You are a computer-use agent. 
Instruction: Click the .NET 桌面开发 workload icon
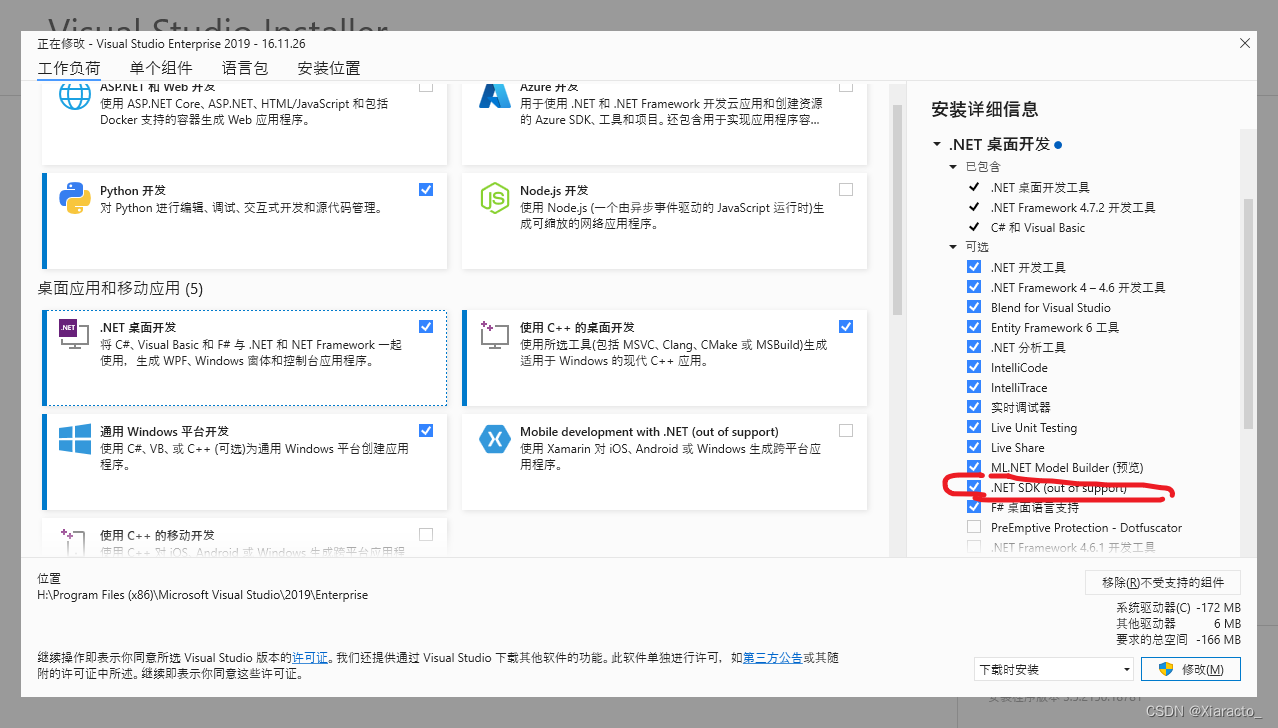73,335
